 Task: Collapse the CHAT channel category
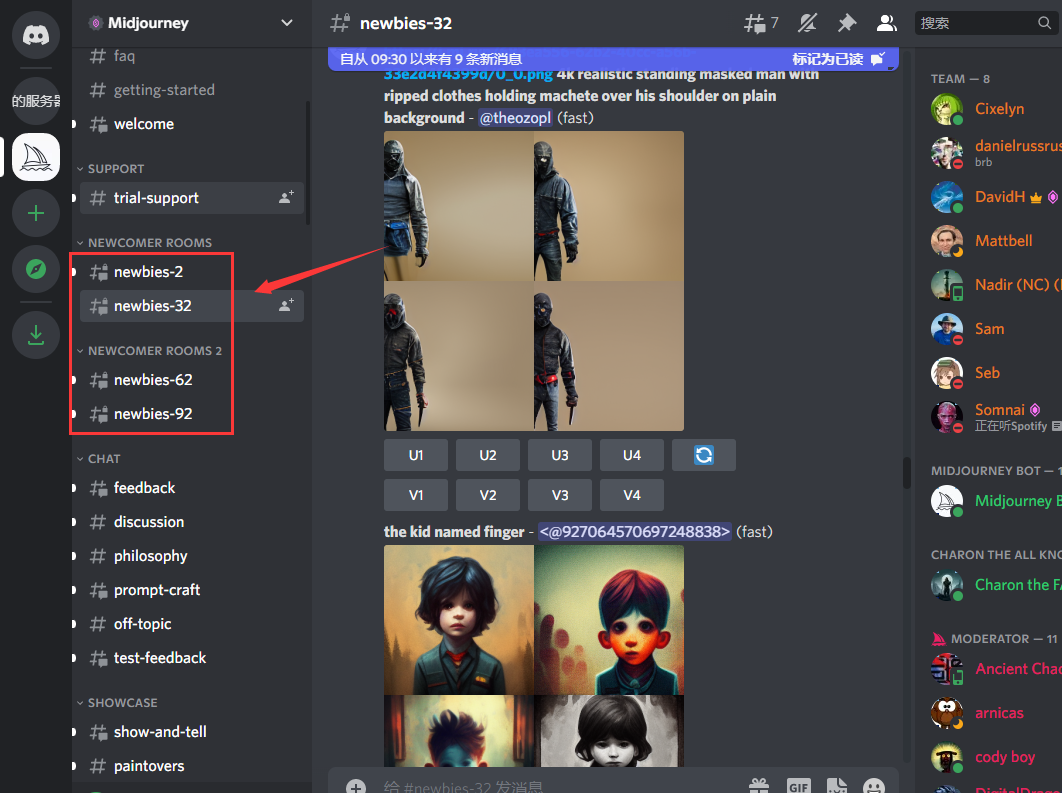[x=103, y=458]
